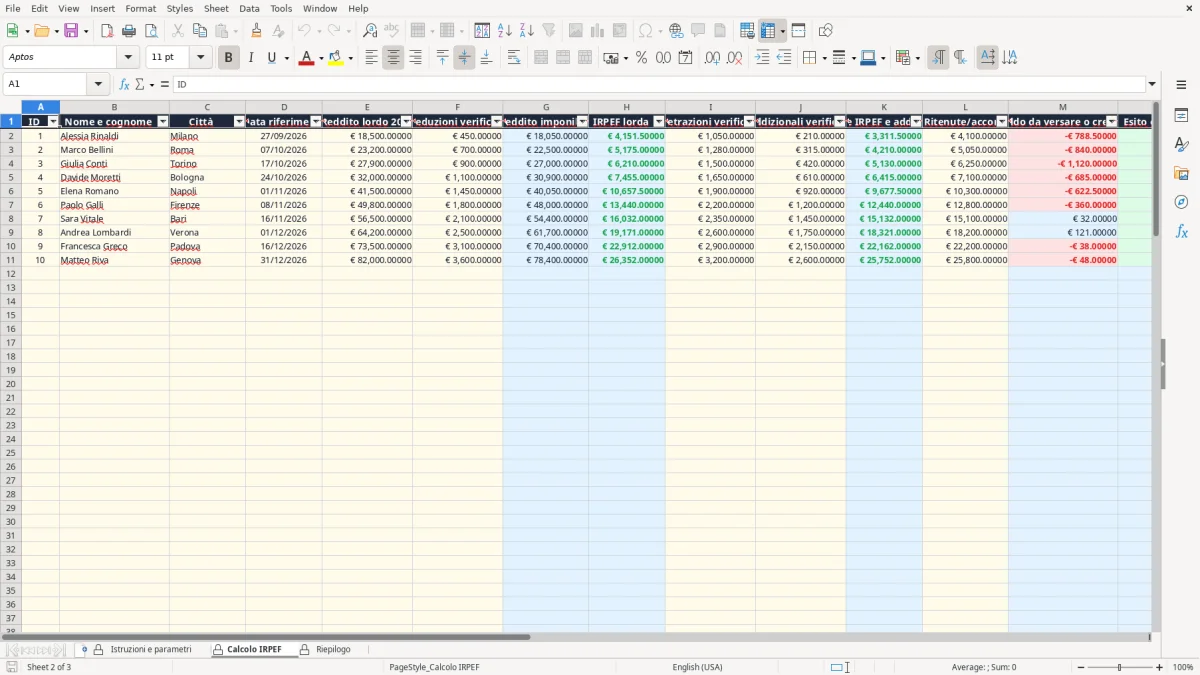Click the Copy icon

[200, 31]
